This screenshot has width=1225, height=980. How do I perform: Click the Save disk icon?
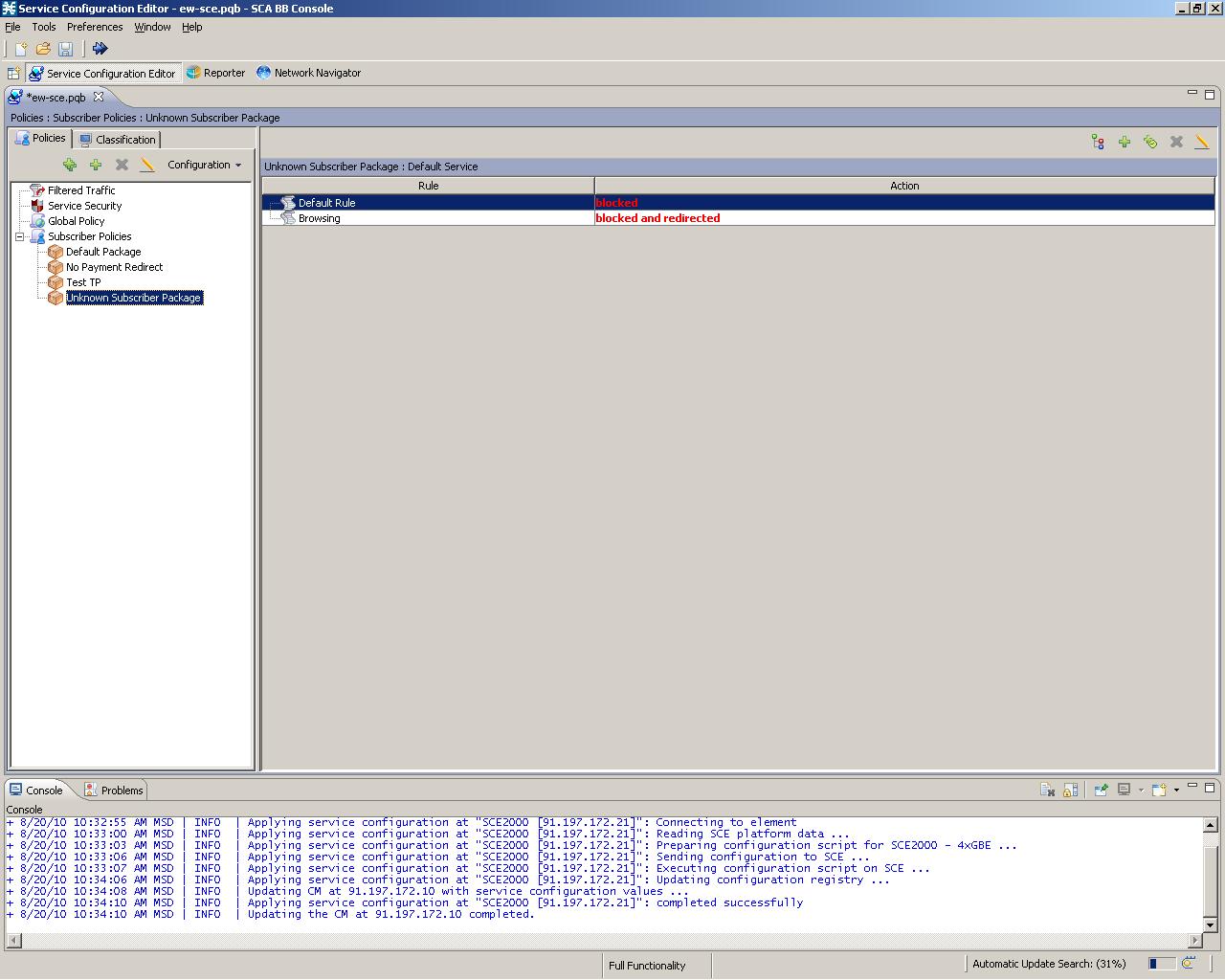tap(65, 49)
